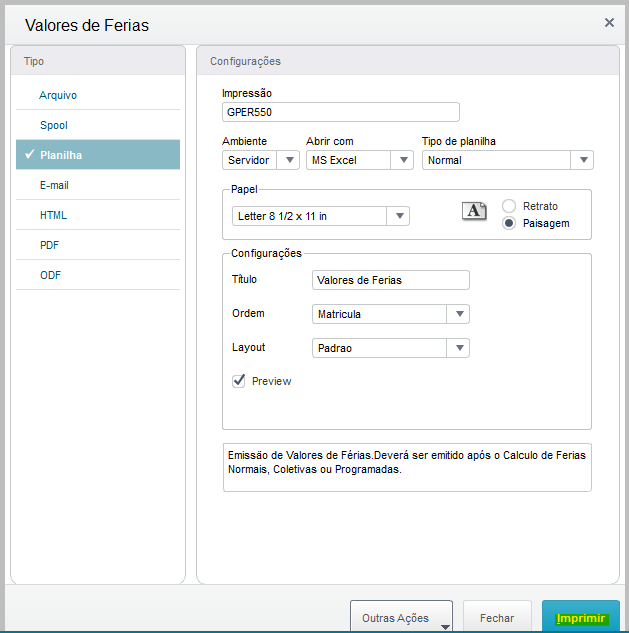Click the Tipo panel header

98,61
